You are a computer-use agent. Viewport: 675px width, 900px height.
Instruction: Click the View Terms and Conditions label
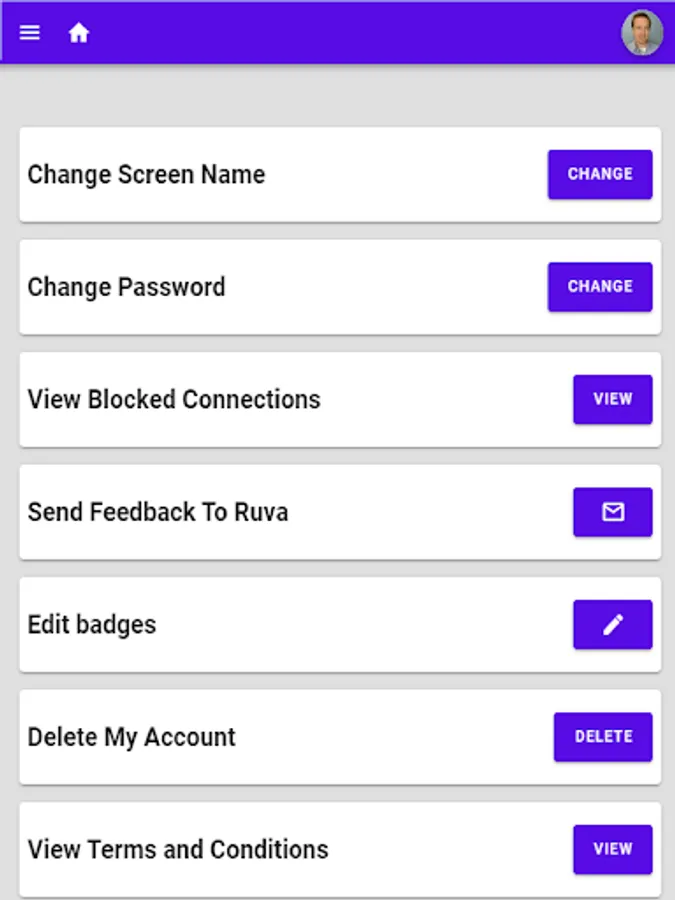coord(178,850)
